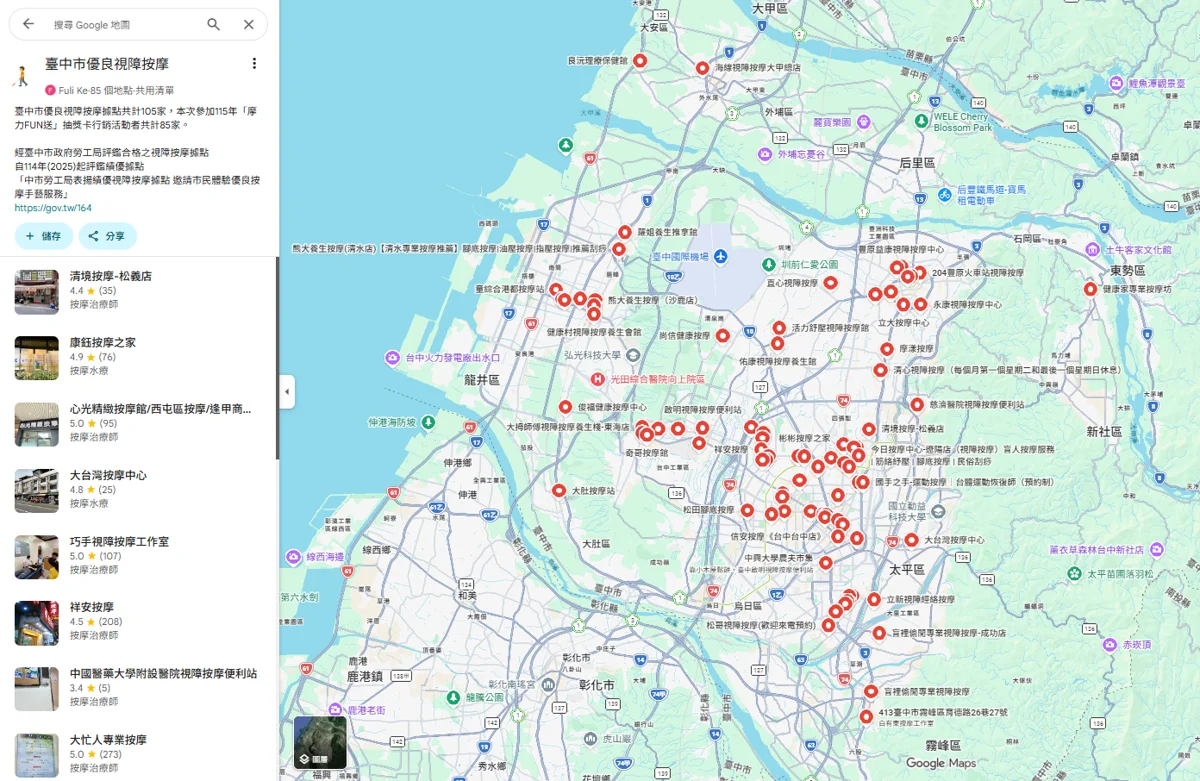Image resolution: width=1200 pixels, height=781 pixels.
Task: Click the 龍井區 district label on map
Action: [x=483, y=380]
